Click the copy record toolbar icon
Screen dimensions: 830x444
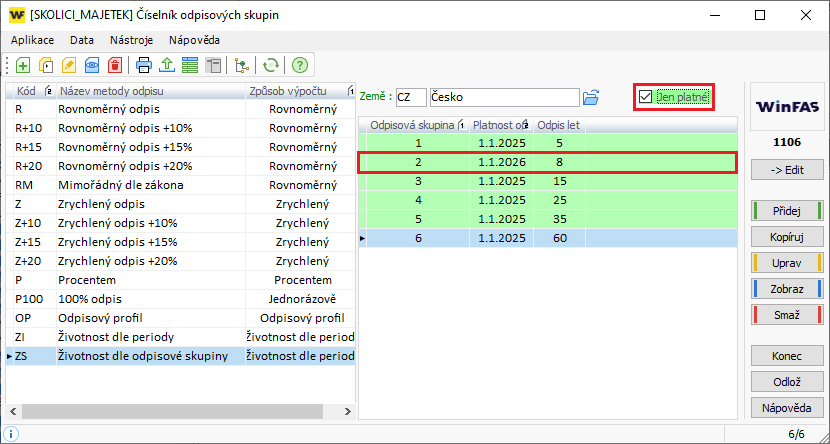pos(46,65)
